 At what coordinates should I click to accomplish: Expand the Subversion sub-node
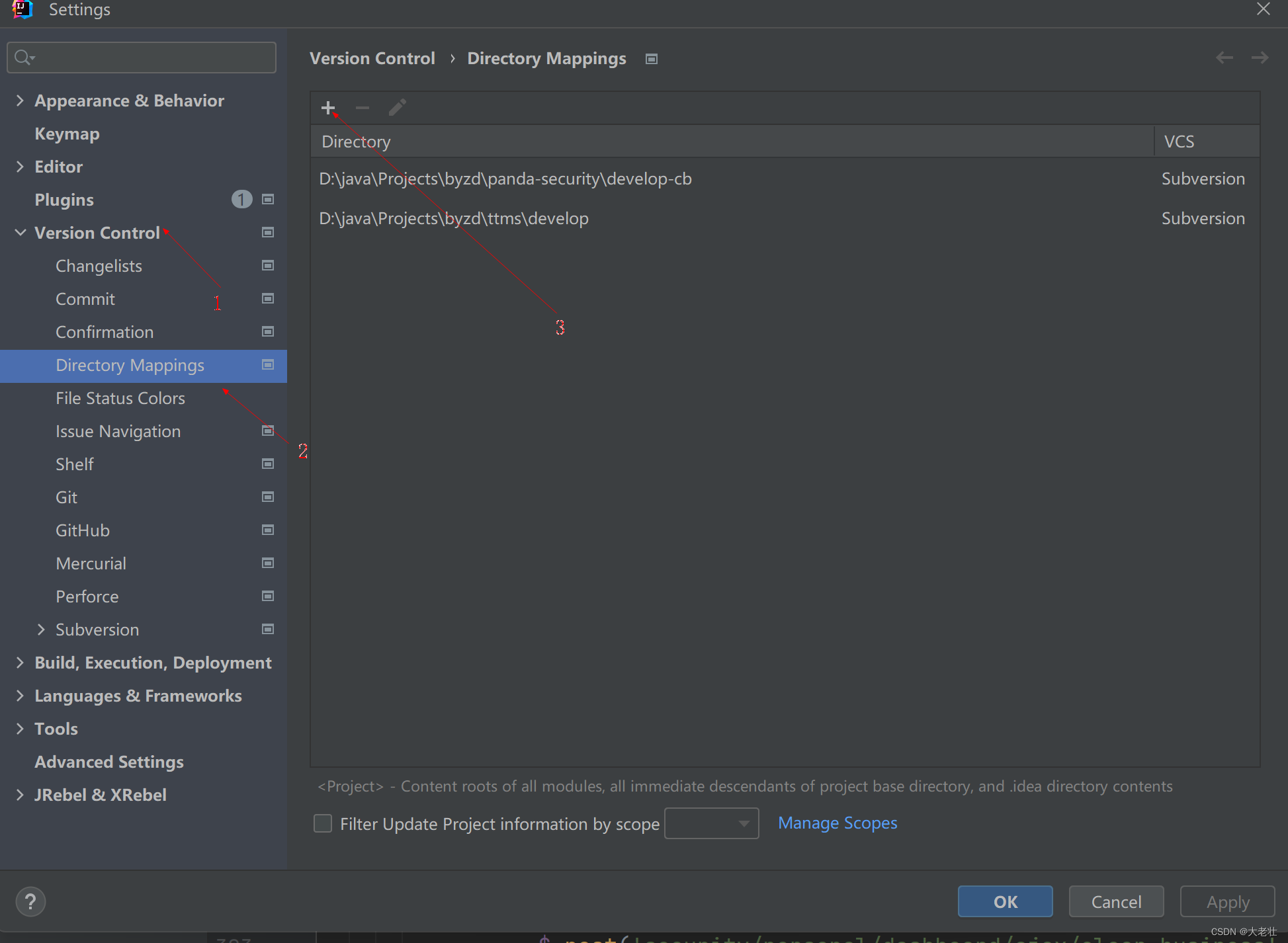[41, 630]
